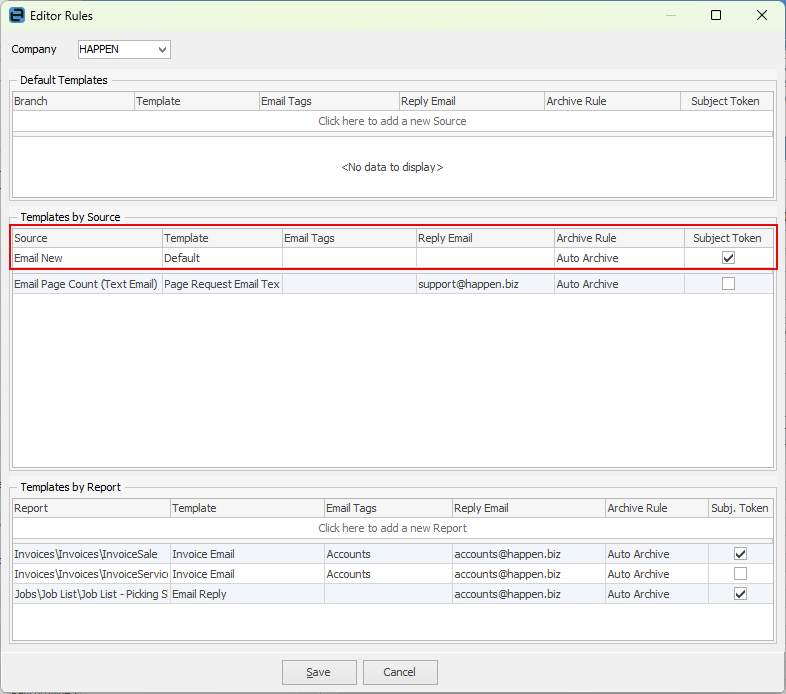Click Auto Archive in Job List Picking row

pos(657,594)
